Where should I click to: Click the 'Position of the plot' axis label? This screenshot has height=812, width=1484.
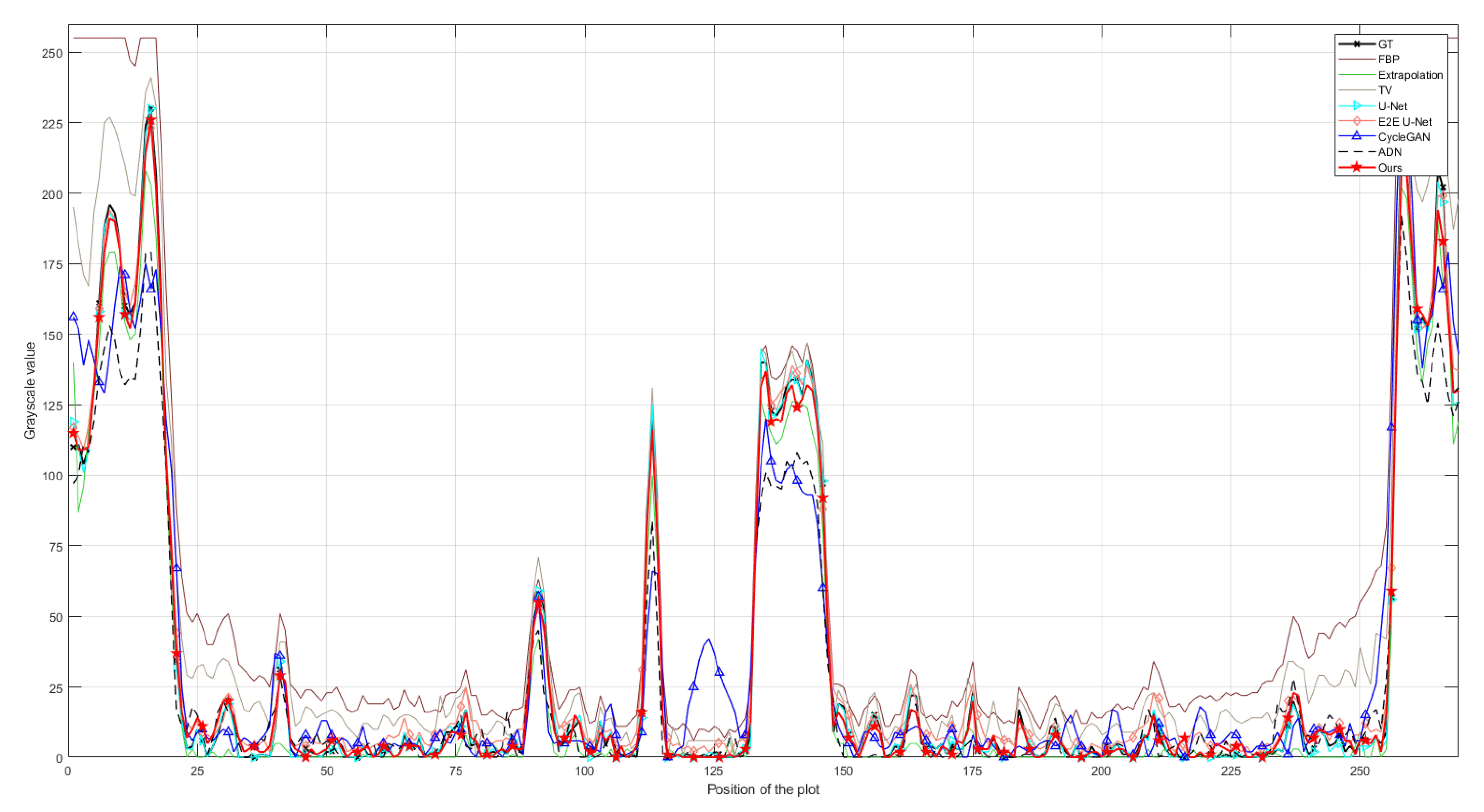[x=763, y=790]
